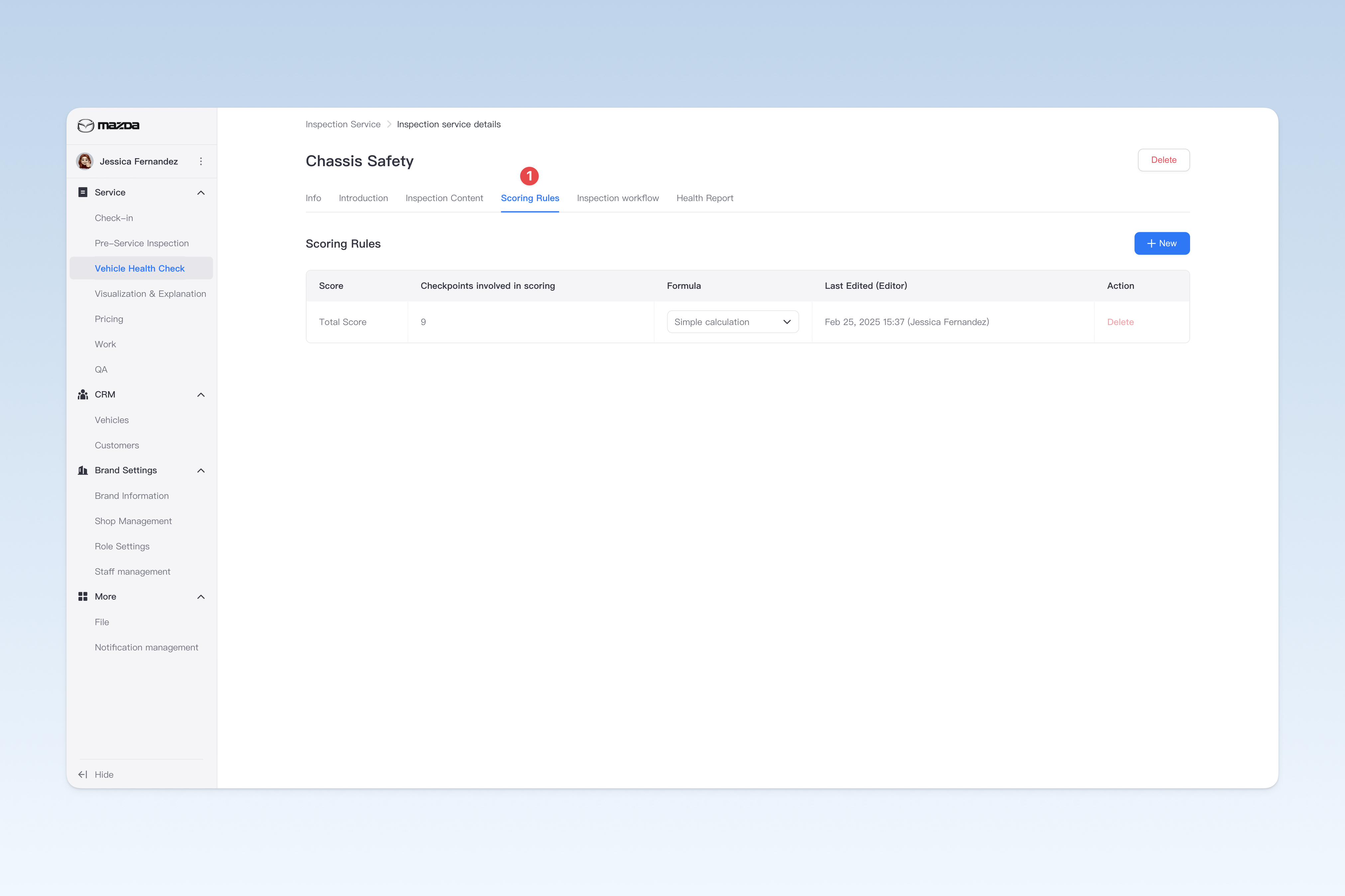The image size is (1345, 896).
Task: Open Notification management
Action: point(146,647)
